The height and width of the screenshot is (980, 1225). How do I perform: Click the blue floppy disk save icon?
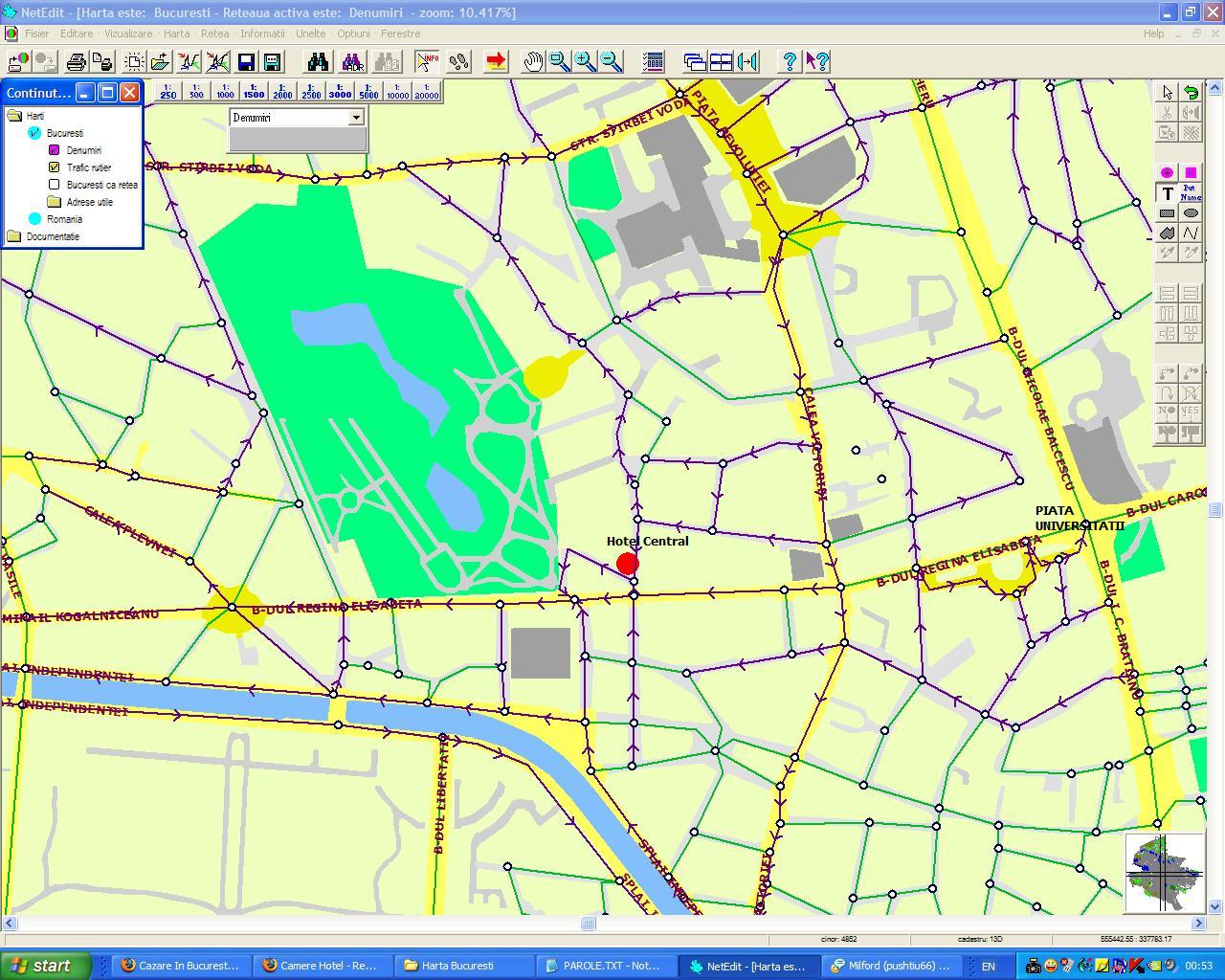click(246, 62)
